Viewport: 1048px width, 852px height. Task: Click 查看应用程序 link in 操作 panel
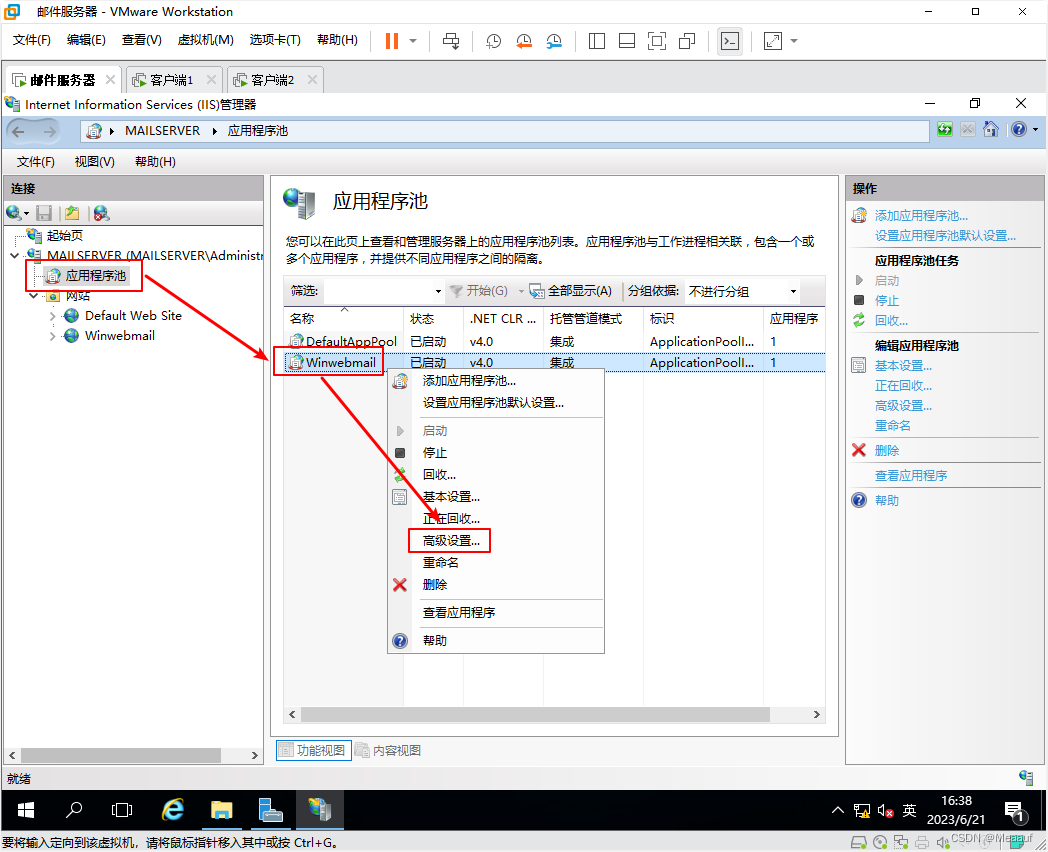pyautogui.click(x=910, y=476)
